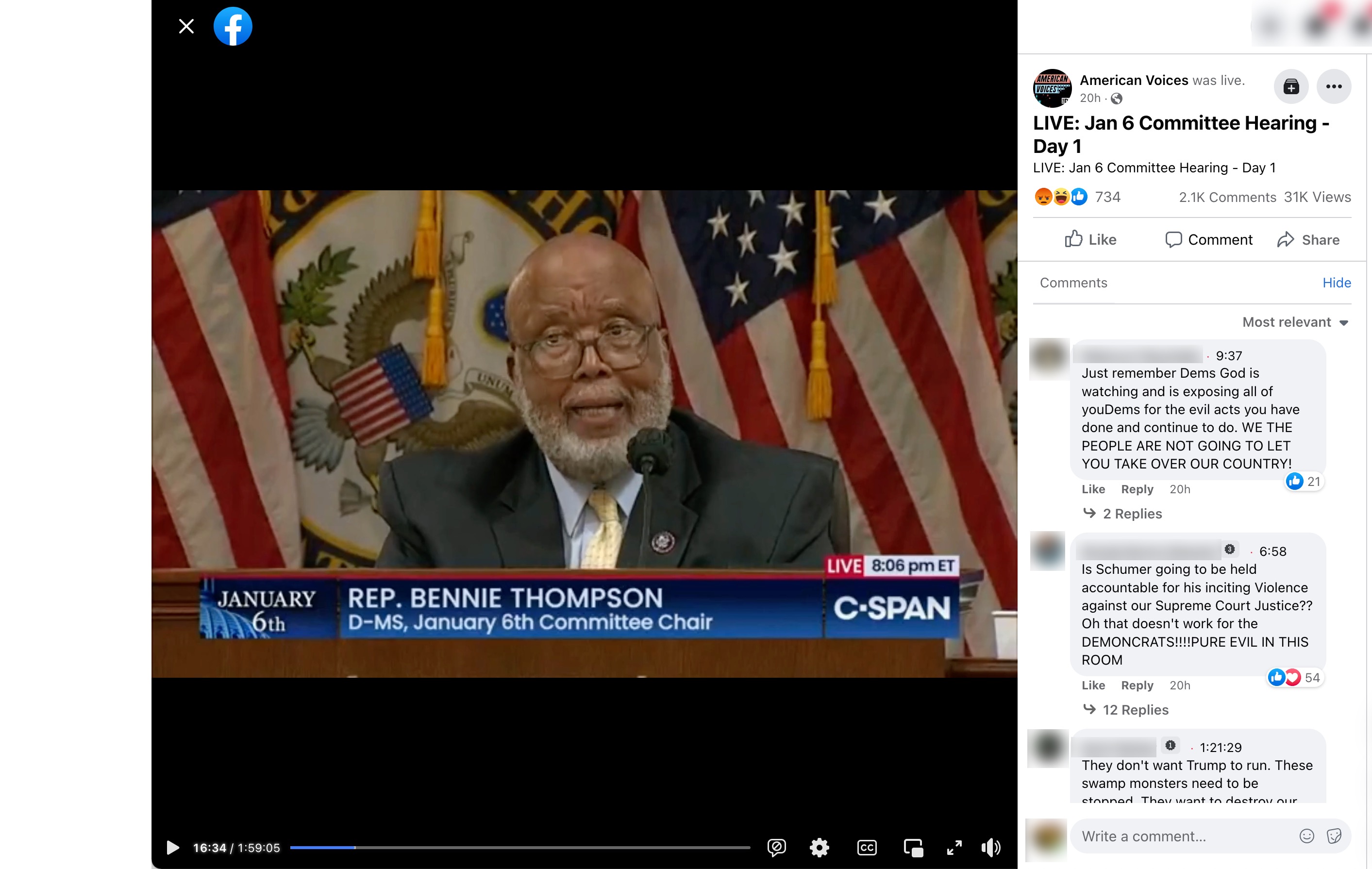Mute the video volume speaker

coord(991,847)
